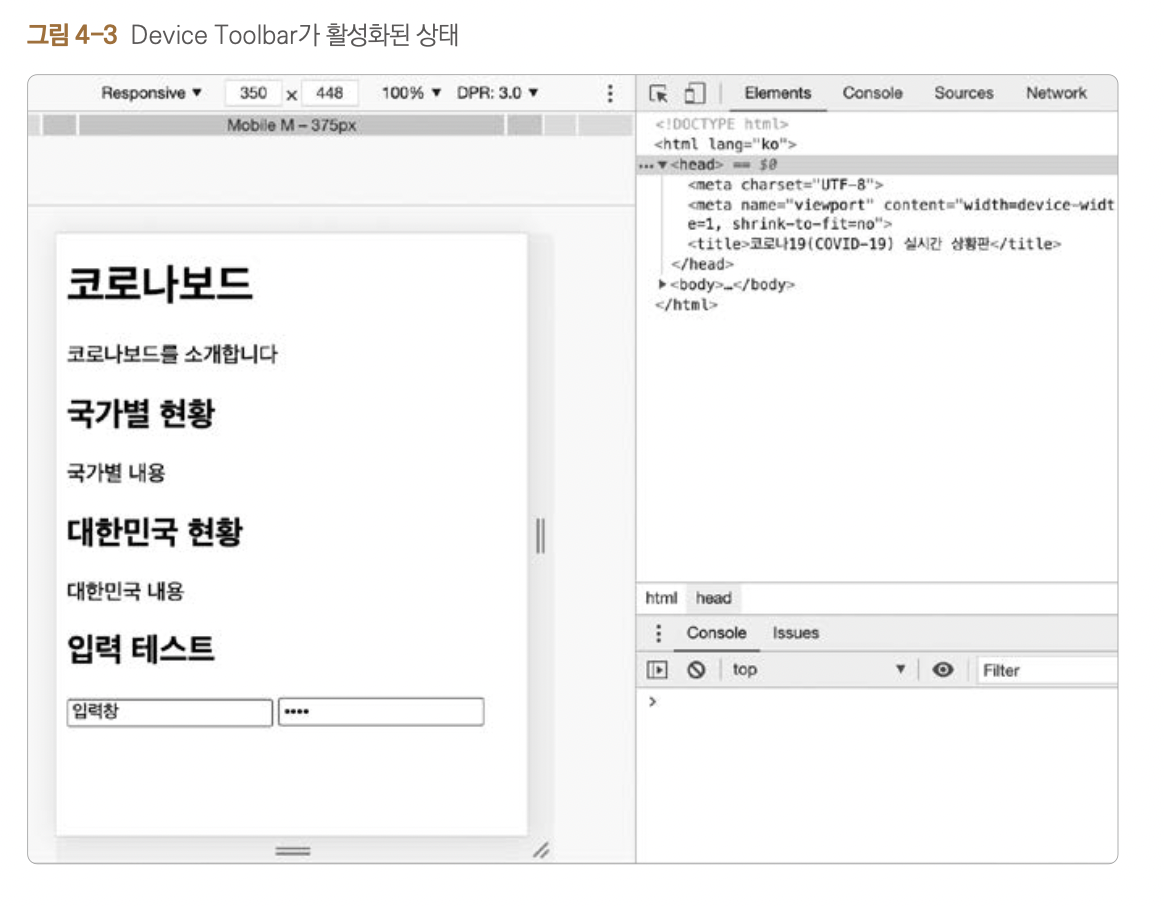Clear the console
Image resolution: width=1164 pixels, height=906 pixels.
coord(696,670)
